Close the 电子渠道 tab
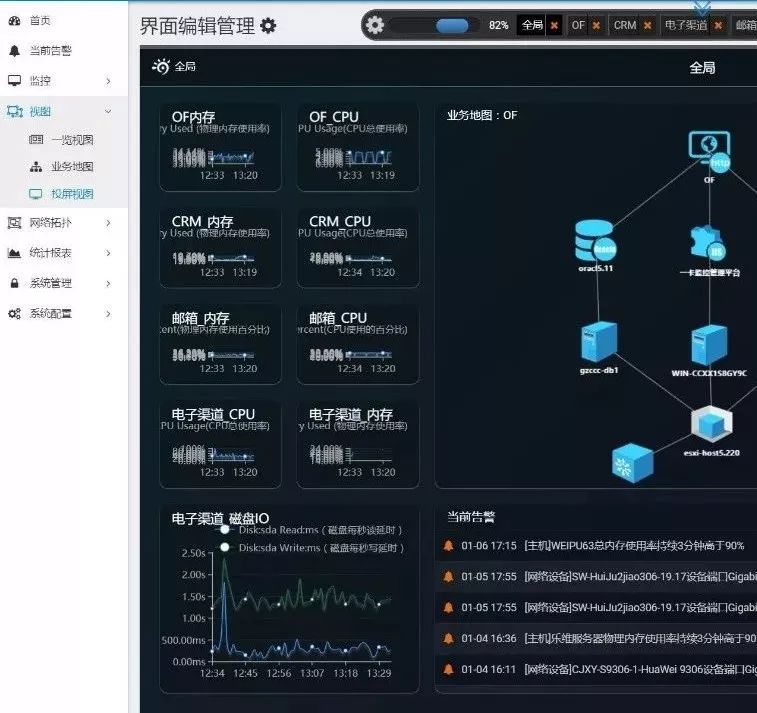Image resolution: width=757 pixels, height=713 pixels. 718,26
